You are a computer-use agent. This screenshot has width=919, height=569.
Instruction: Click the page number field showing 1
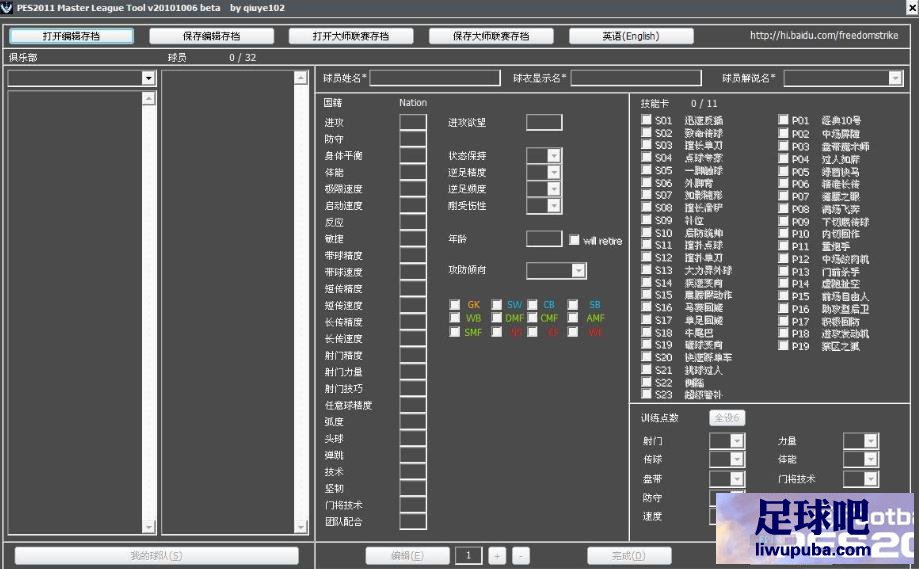point(468,556)
